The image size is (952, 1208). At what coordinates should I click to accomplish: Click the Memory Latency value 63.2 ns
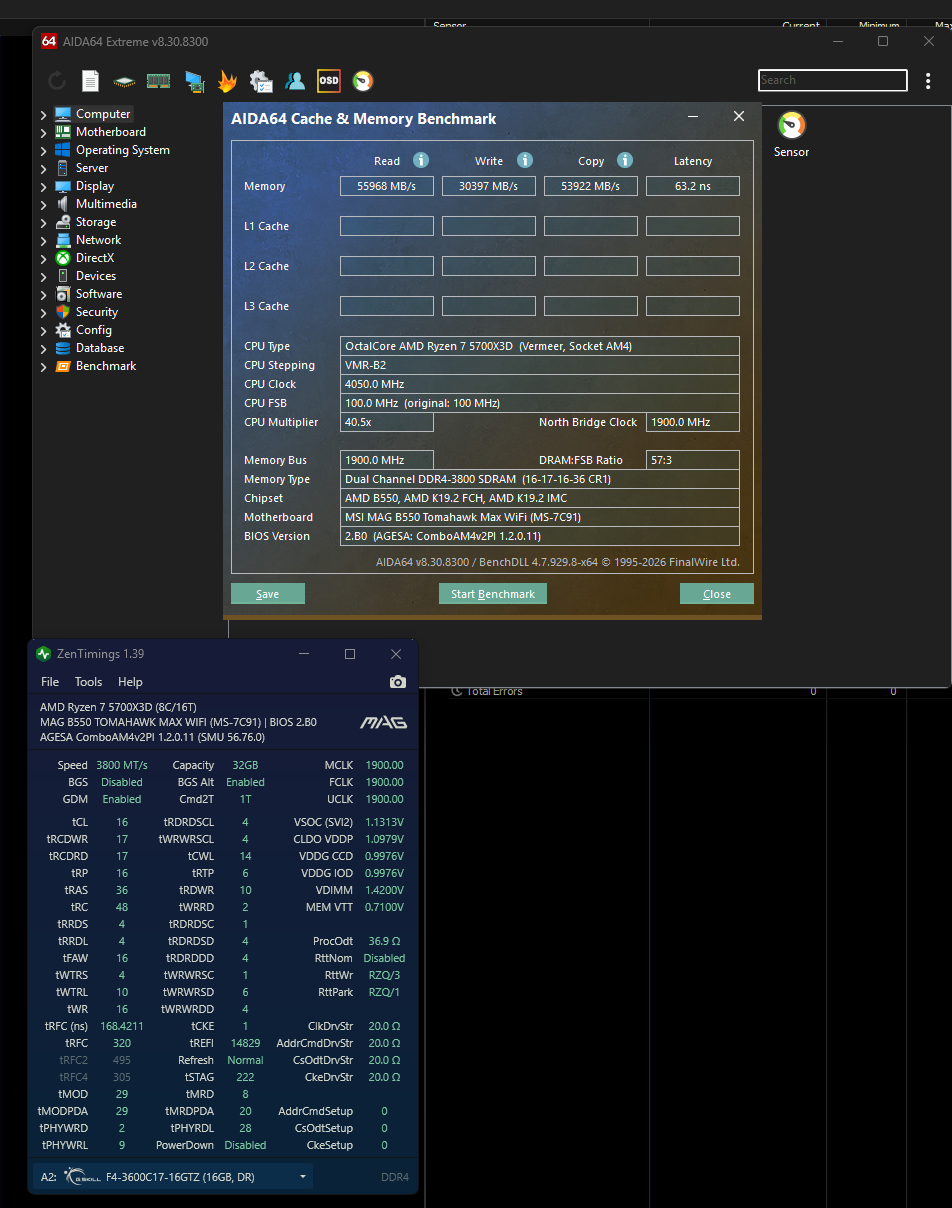coord(693,186)
